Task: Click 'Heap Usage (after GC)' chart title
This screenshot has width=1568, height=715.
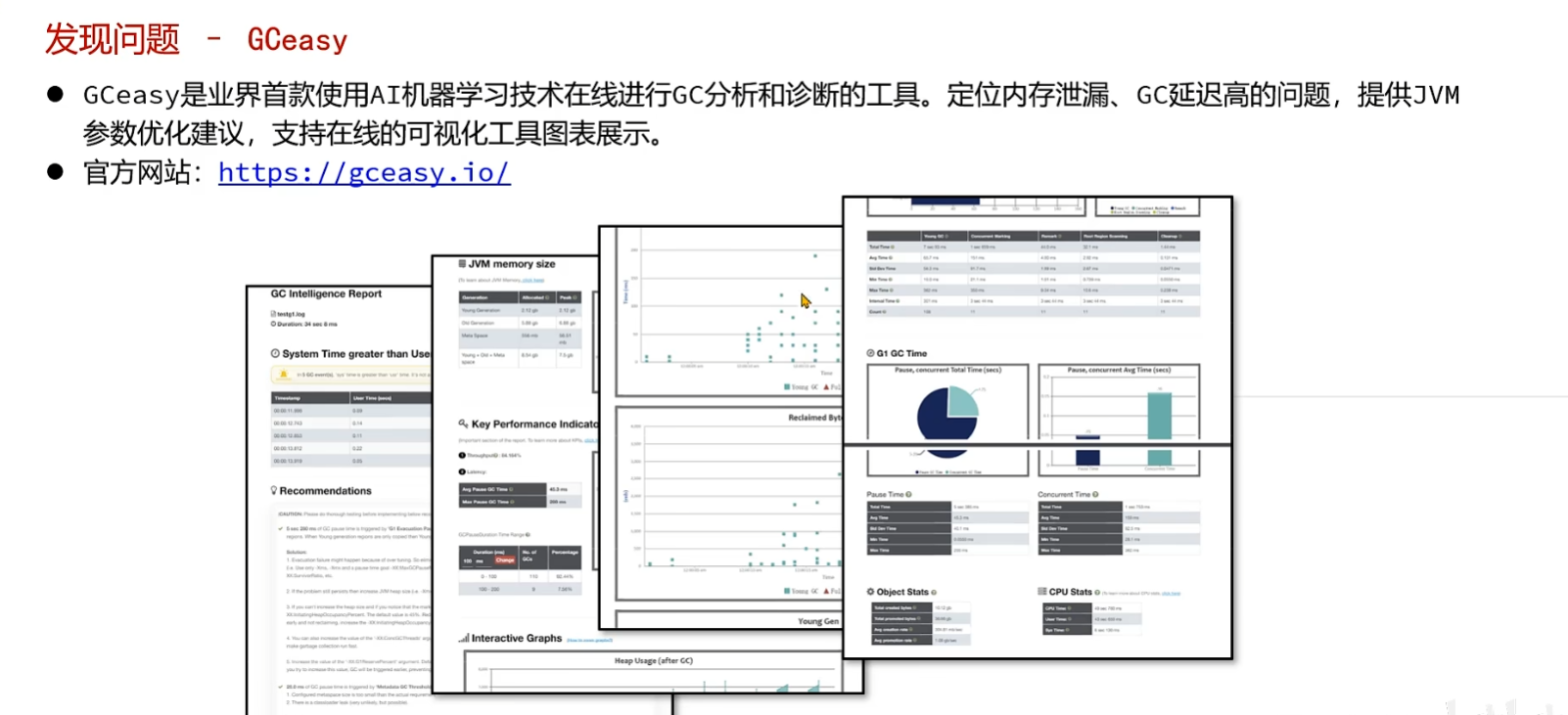Action: 653,661
